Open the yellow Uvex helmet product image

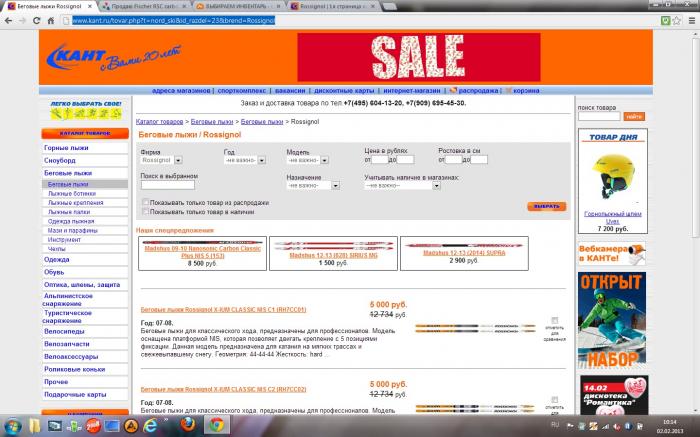point(613,177)
